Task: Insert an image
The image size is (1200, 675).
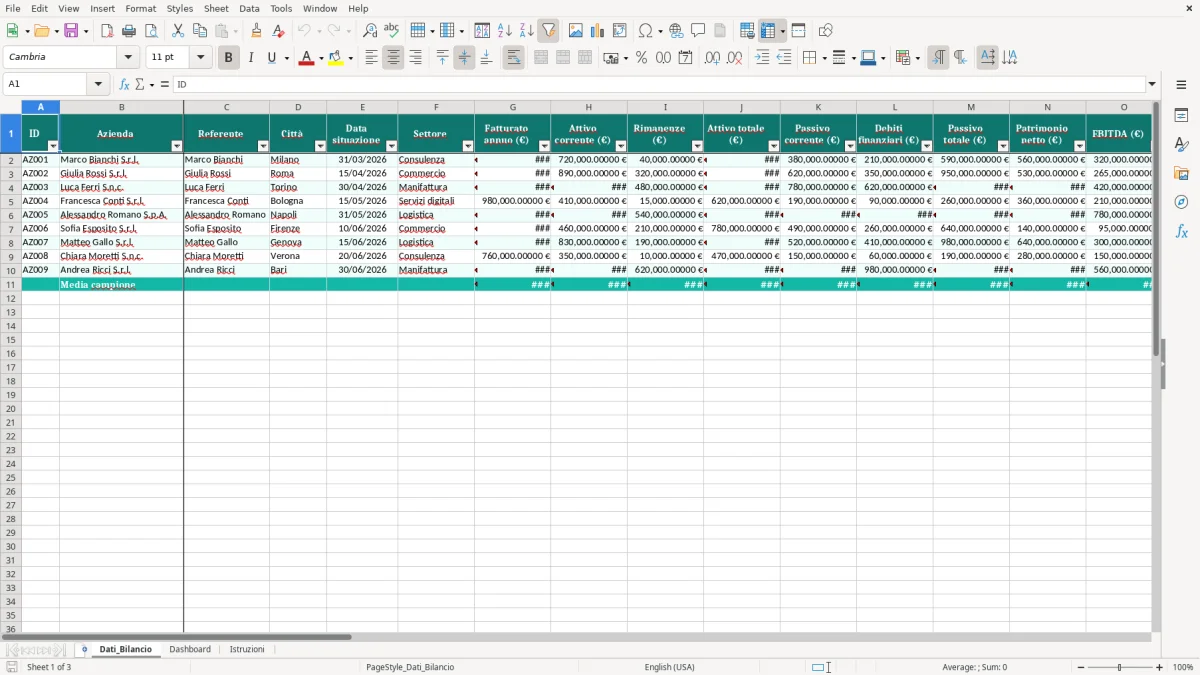Action: tap(576, 31)
